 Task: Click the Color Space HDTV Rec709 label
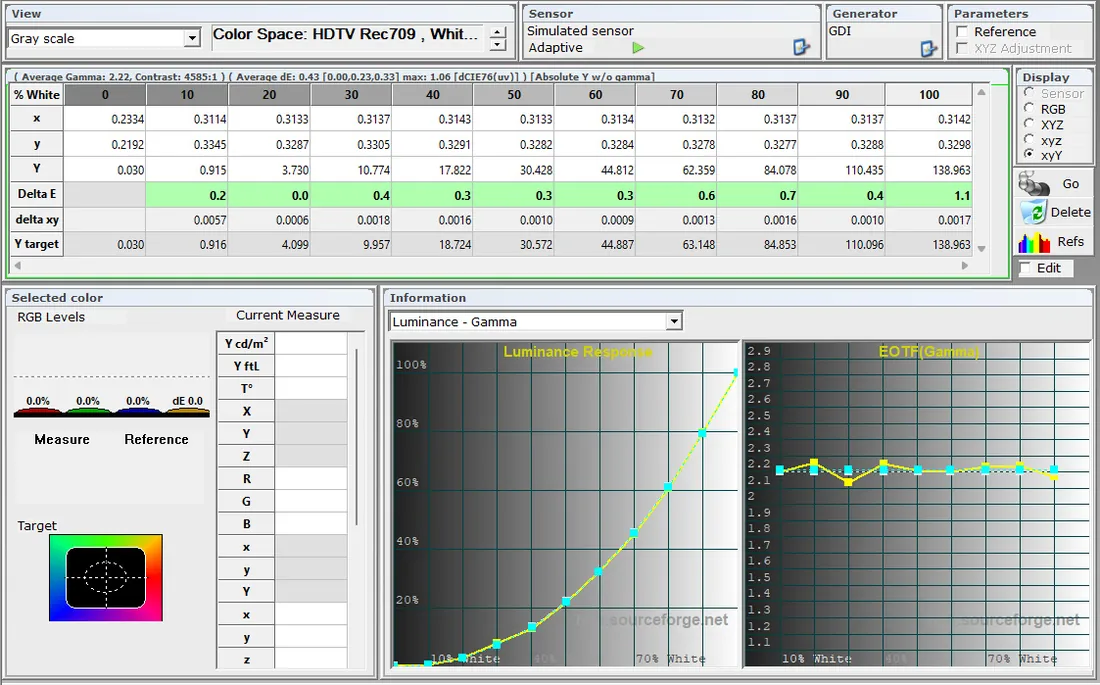coord(346,34)
